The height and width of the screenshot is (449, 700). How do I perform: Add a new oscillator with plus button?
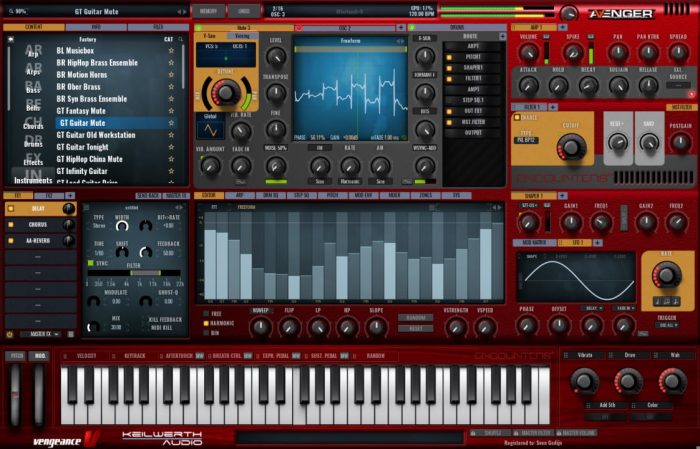click(x=400, y=28)
